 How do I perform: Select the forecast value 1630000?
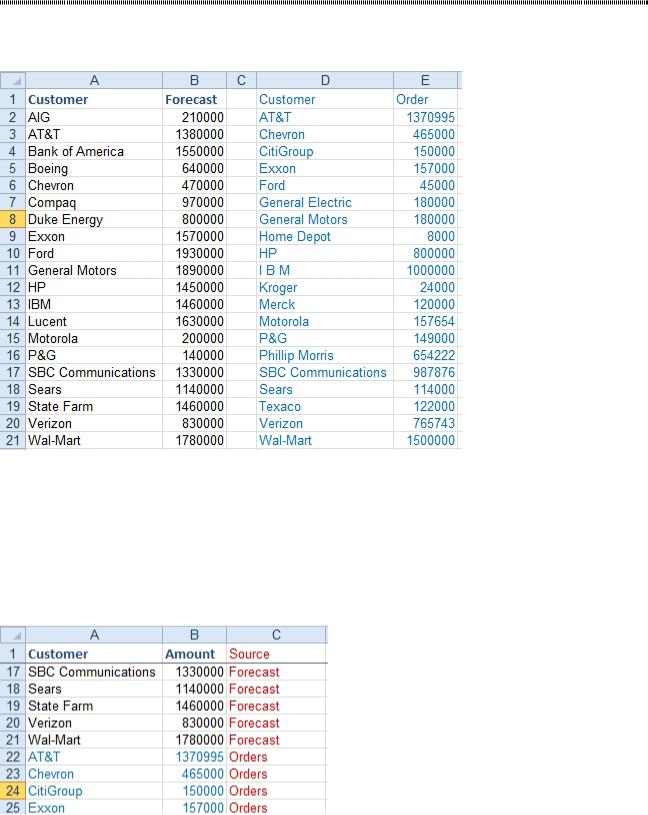(194, 321)
